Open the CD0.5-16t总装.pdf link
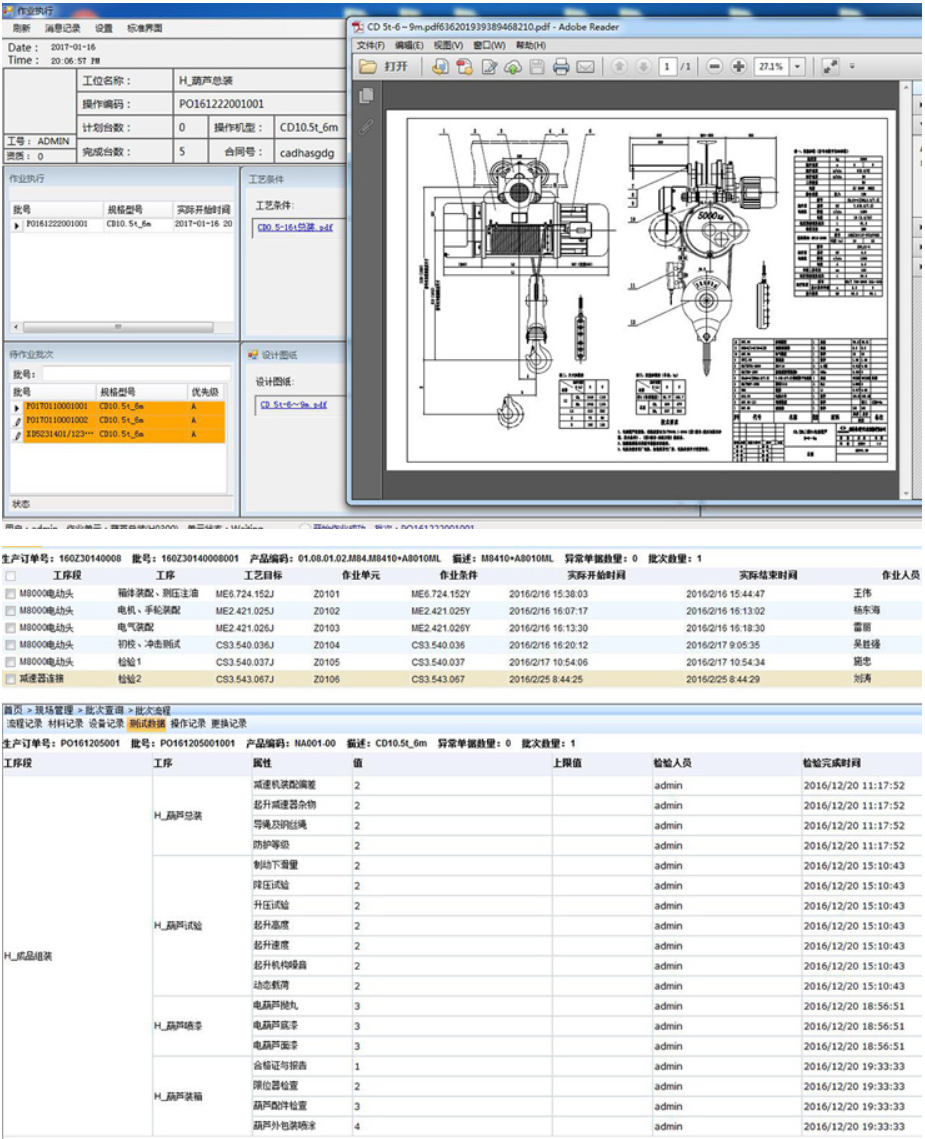The height and width of the screenshot is (1139, 925). (x=295, y=227)
